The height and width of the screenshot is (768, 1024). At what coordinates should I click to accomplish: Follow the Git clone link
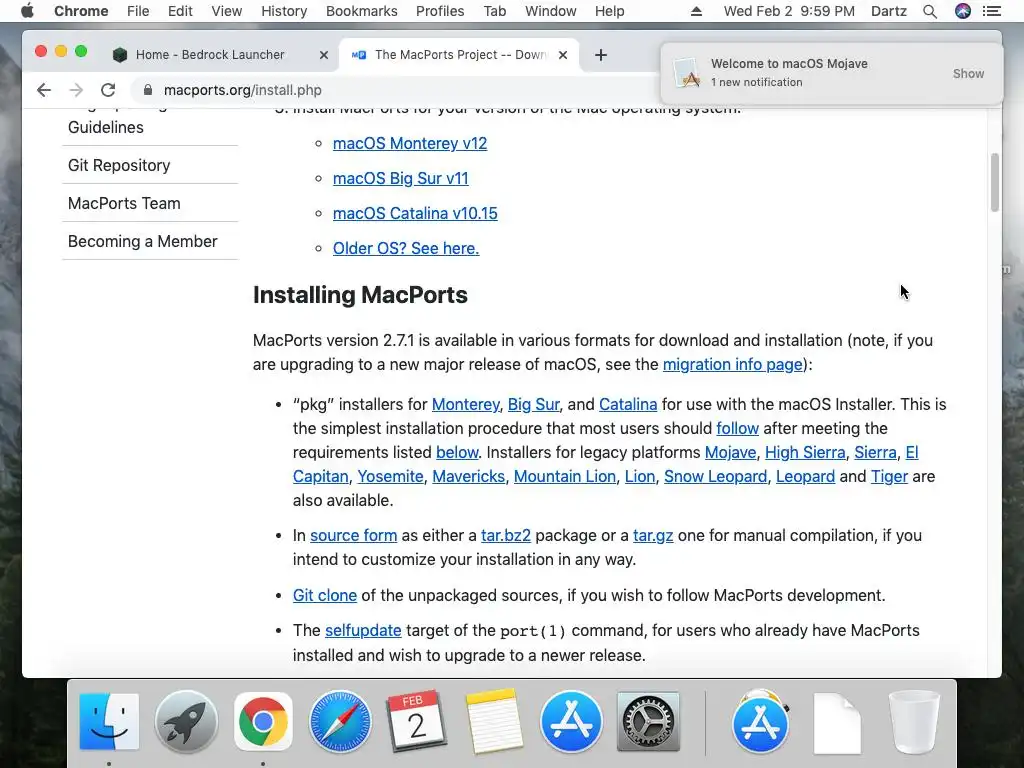(x=325, y=596)
